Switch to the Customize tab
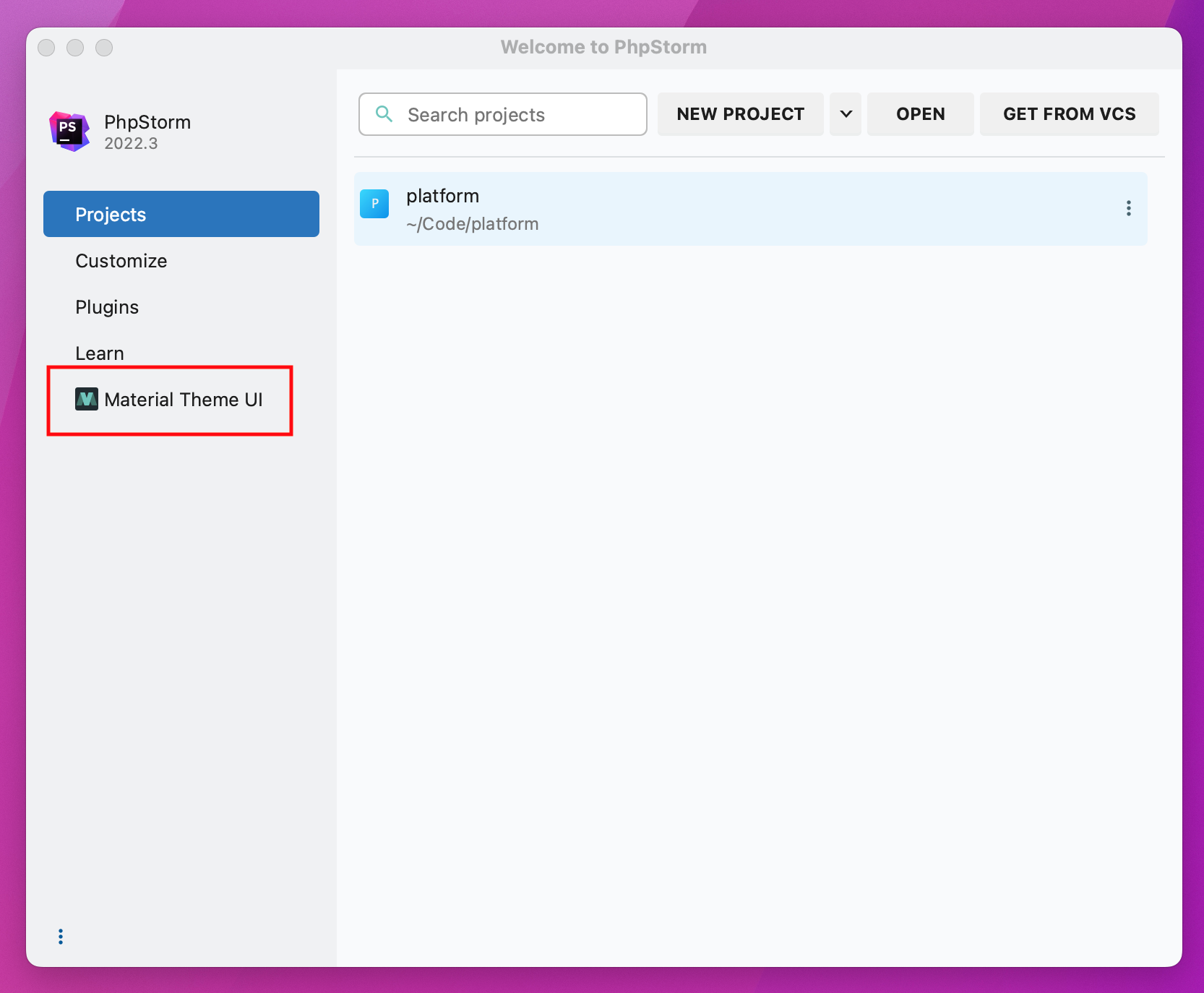The width and height of the screenshot is (1204, 993). (x=181, y=260)
